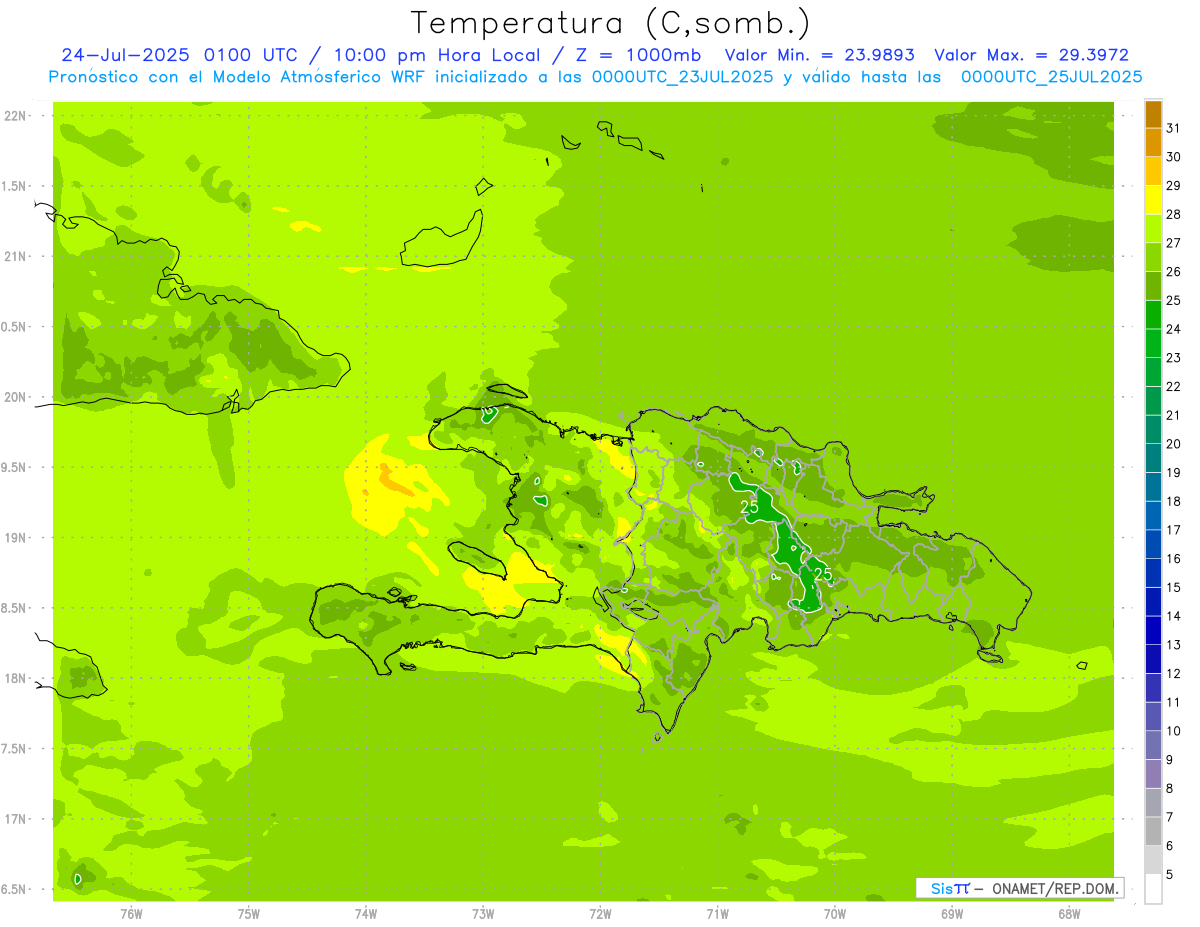Screen dimensions: 1200x927
Task: Click the "21N" latitude axis label
Action: tap(14, 257)
